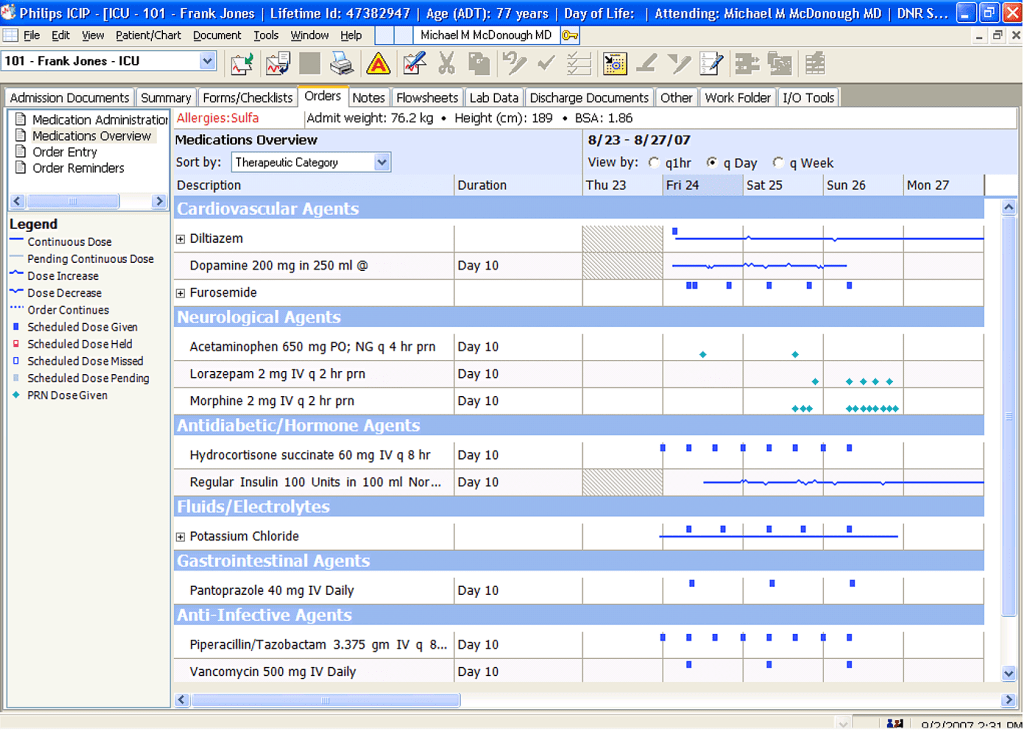Click the document with pen sign icon
This screenshot has width=1023, height=731.
pos(413,64)
